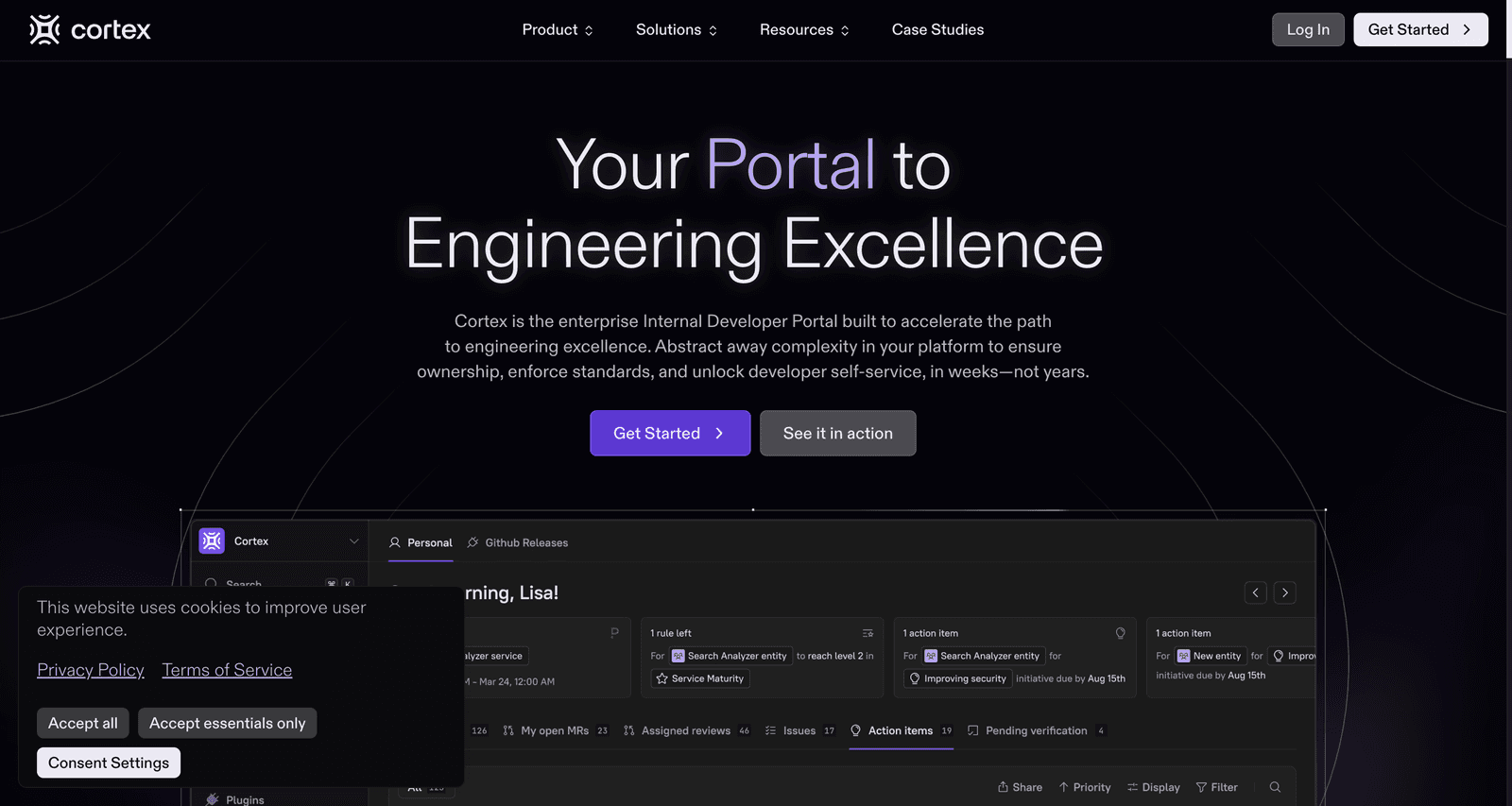Open the Privacy Policy link
1512x806 pixels.
(x=91, y=670)
